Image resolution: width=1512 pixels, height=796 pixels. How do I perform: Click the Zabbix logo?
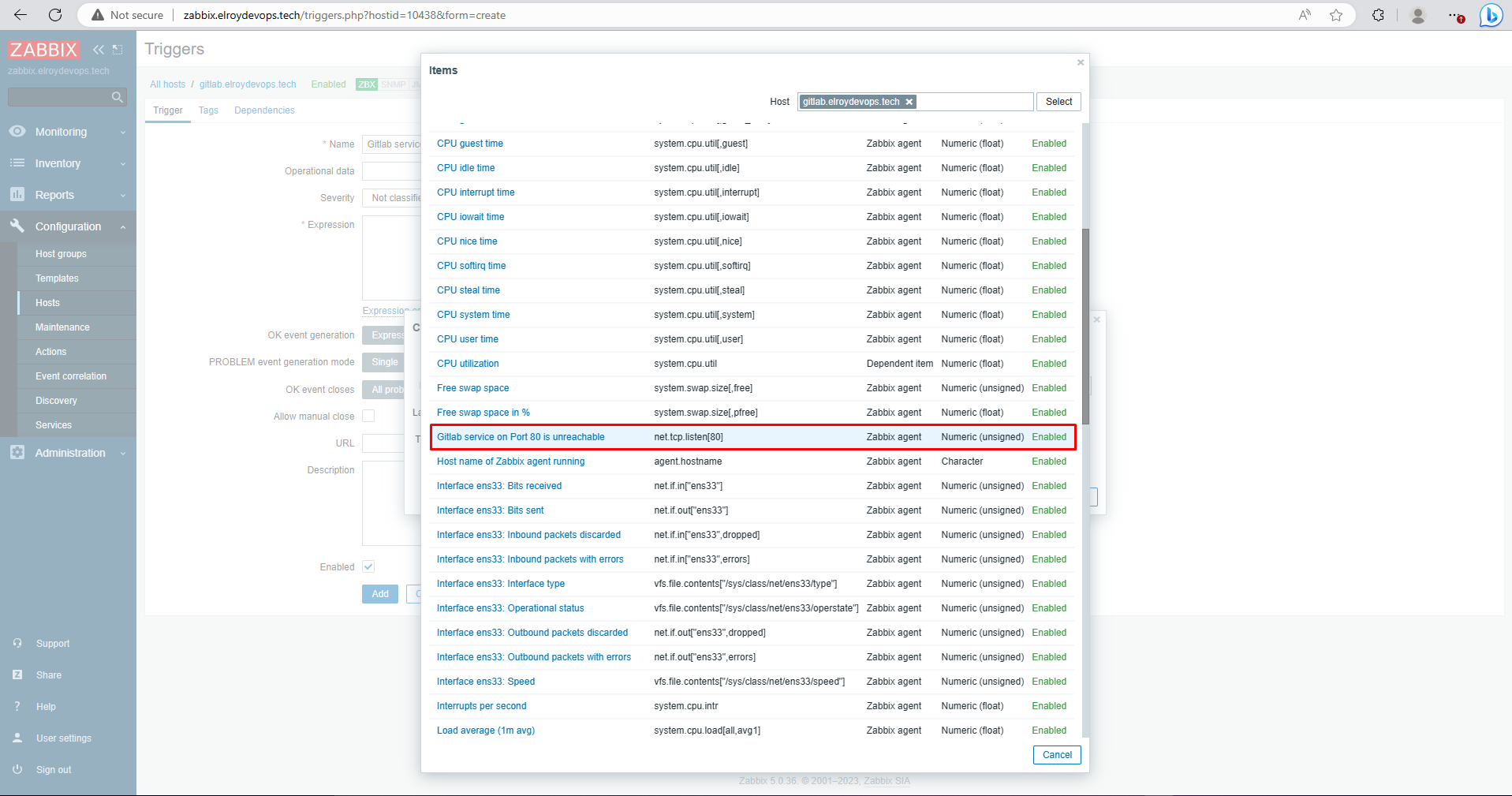pos(43,50)
